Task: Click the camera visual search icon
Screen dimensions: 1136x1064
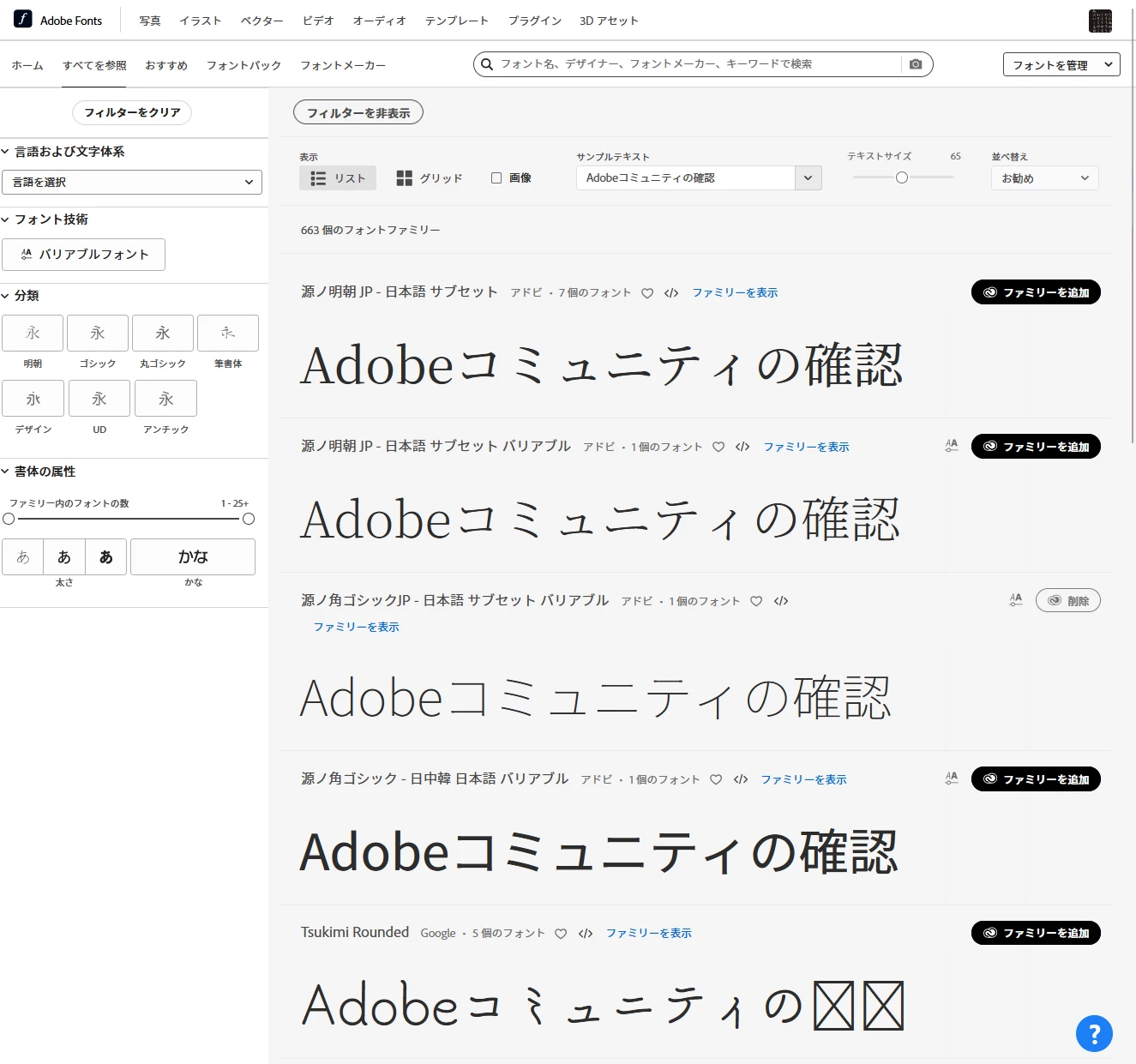Action: 916,64
